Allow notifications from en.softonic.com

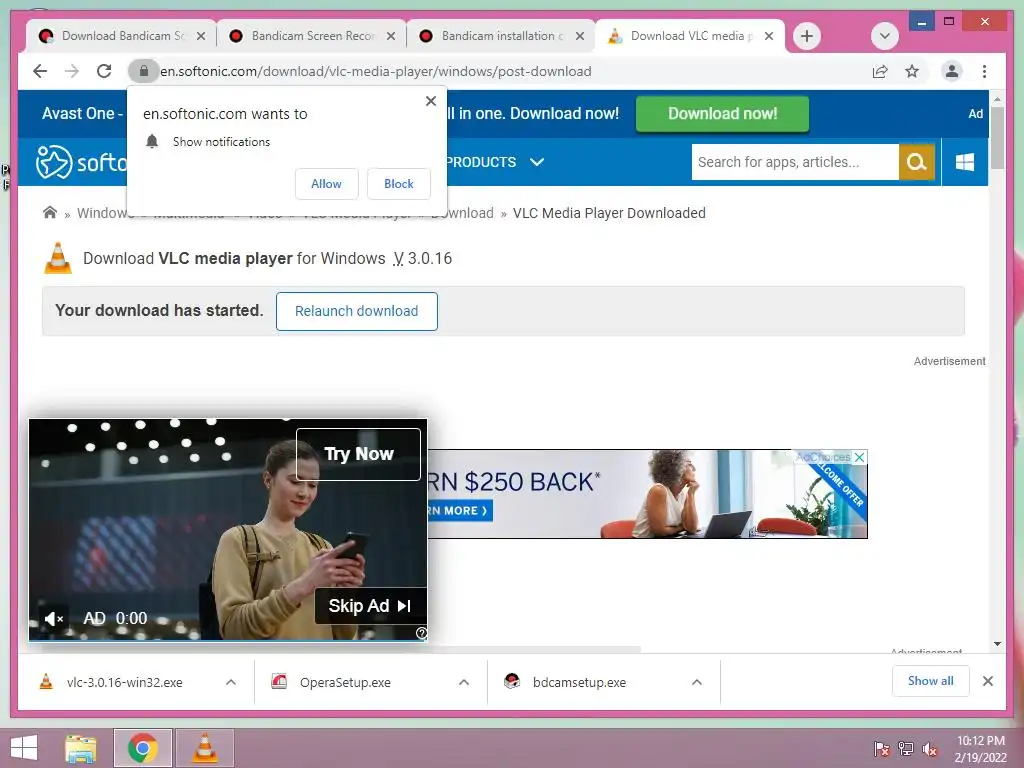(327, 184)
